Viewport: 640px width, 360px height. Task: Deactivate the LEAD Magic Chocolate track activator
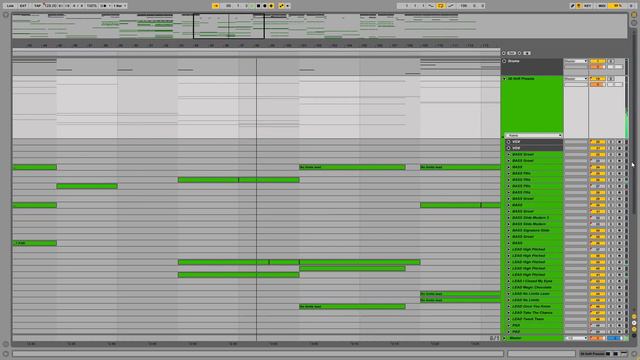click(x=597, y=287)
